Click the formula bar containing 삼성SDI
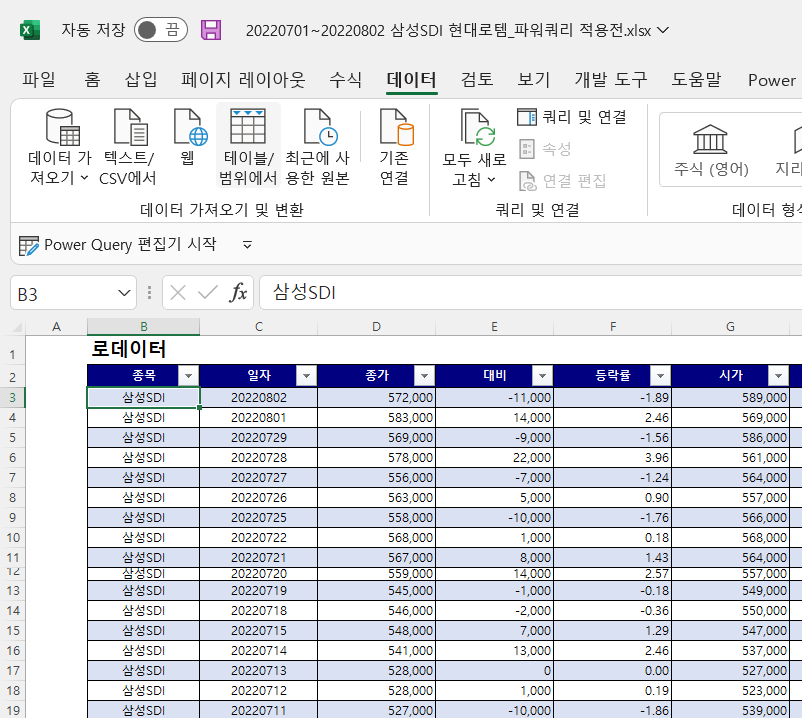 tap(530, 293)
